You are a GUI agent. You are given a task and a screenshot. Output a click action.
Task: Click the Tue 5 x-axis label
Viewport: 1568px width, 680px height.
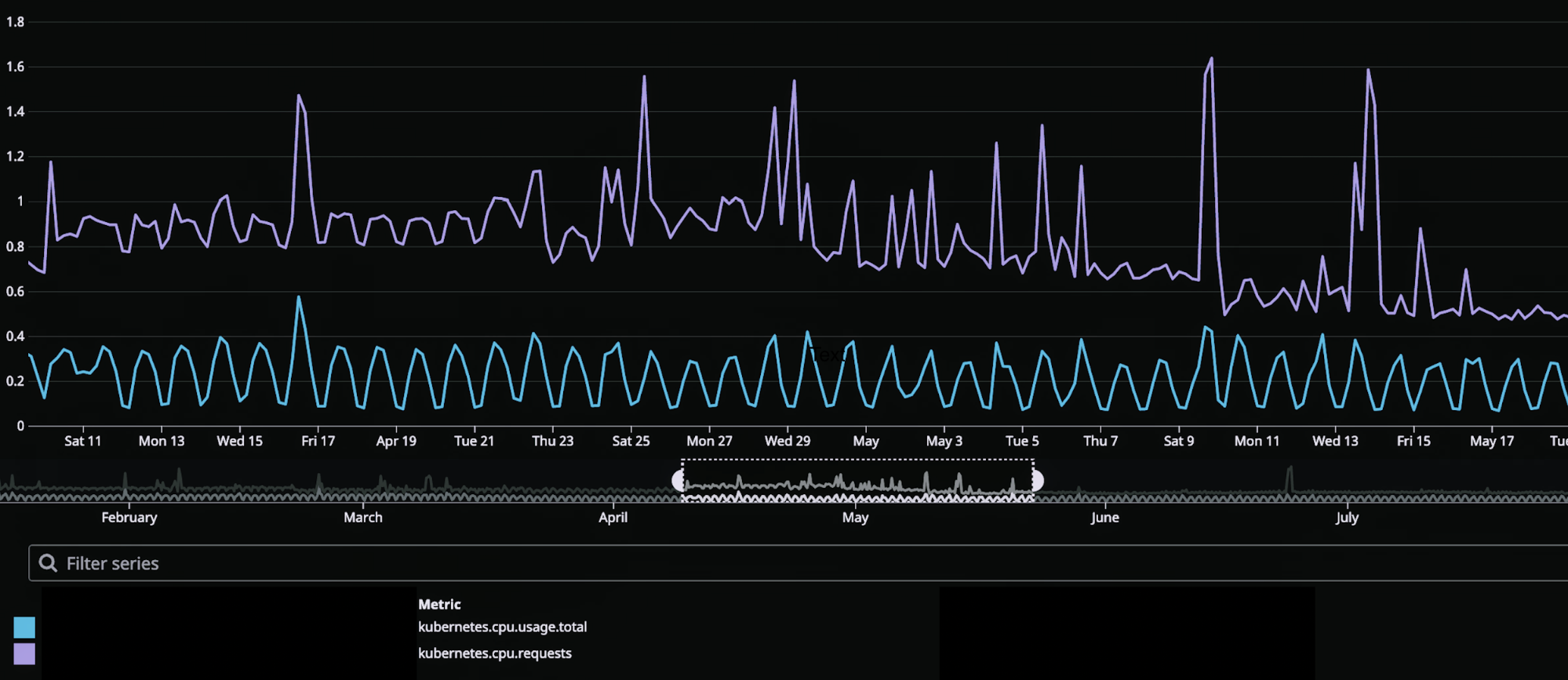pyautogui.click(x=1022, y=441)
